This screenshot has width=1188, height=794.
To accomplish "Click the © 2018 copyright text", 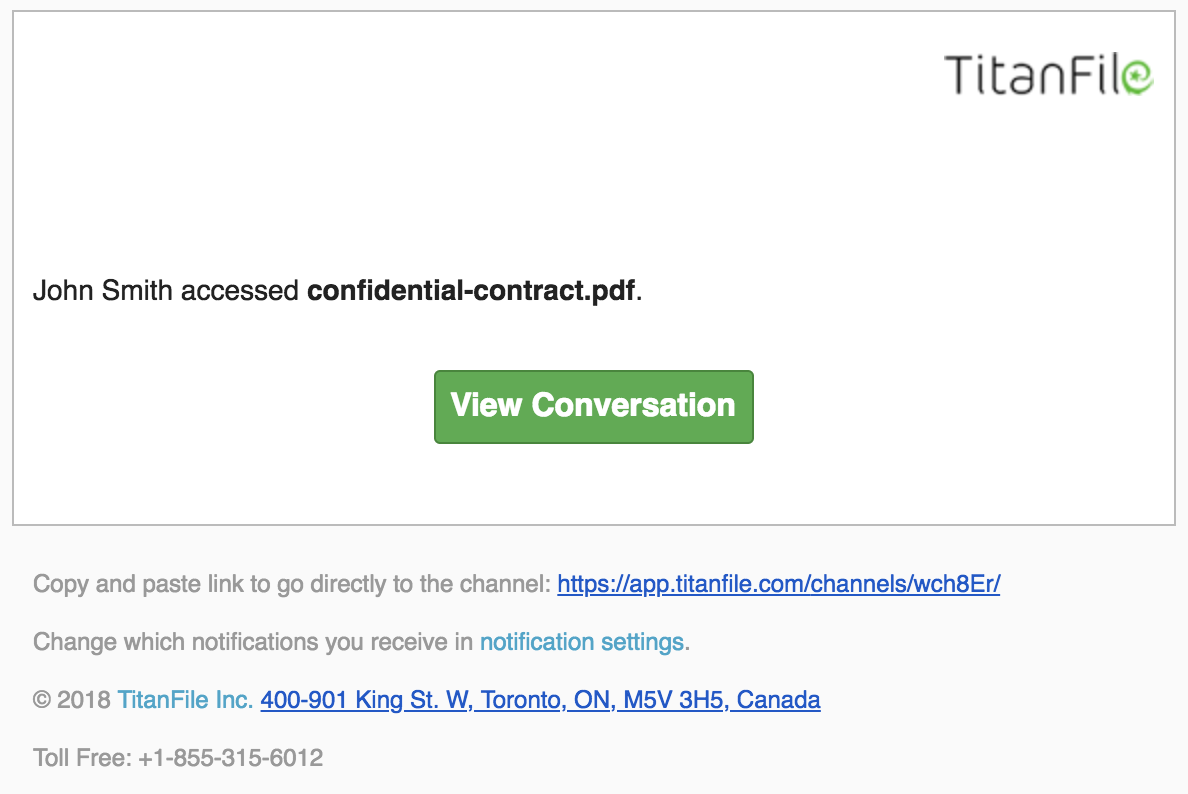I will pos(72,699).
